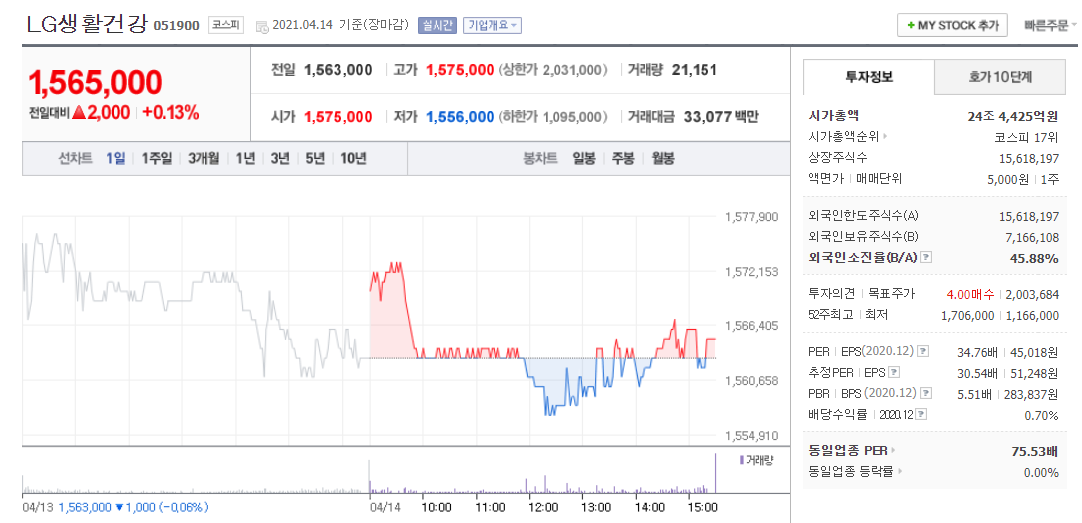Open help icon beside 외국인소진율(B/A)

click(927, 257)
